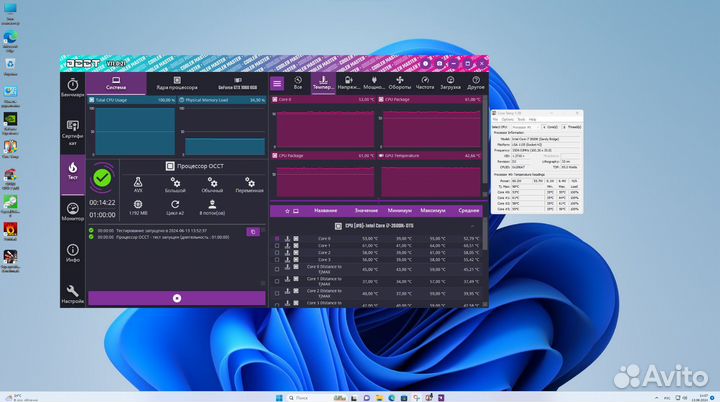The width and height of the screenshot is (720, 402).
Task: Click the 8 поток(ов) threads option
Action: (x=212, y=208)
